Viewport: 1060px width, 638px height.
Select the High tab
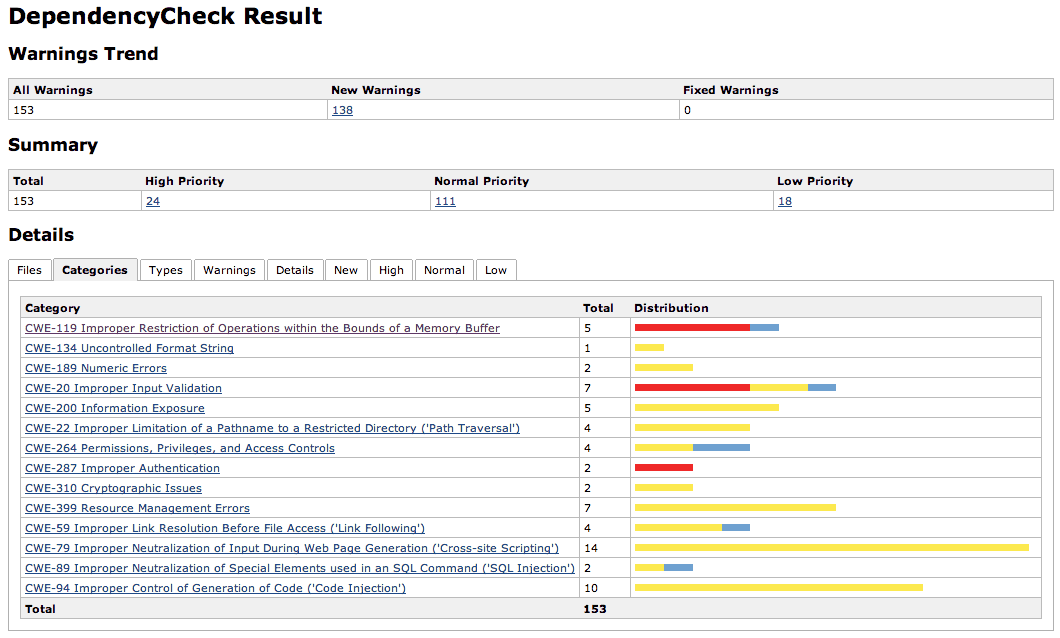click(x=391, y=270)
